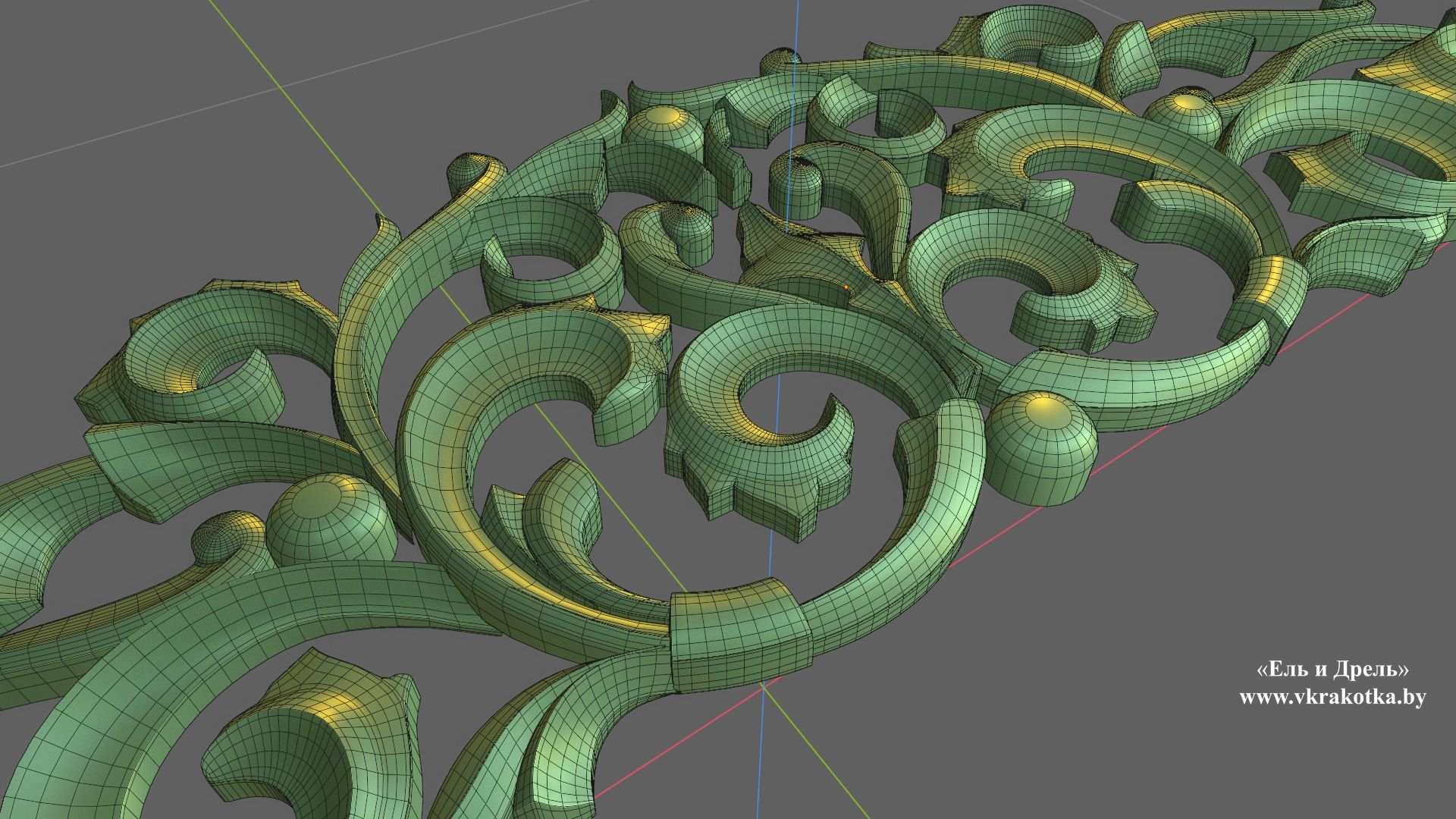1456x819 pixels.
Task: Select the dome in the top-right scrollwork
Action: click(x=1183, y=114)
